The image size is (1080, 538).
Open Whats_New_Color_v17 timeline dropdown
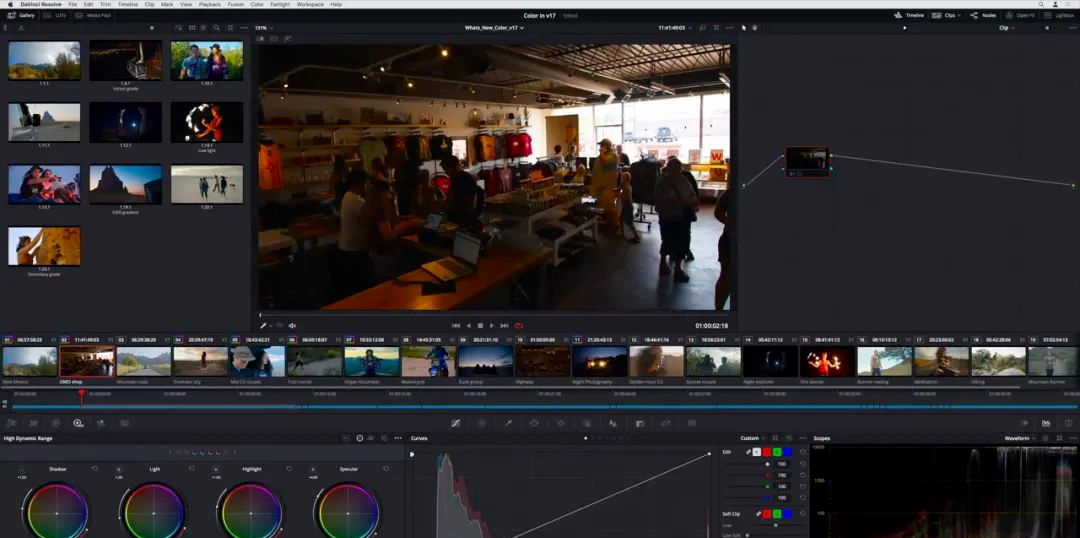(x=494, y=28)
